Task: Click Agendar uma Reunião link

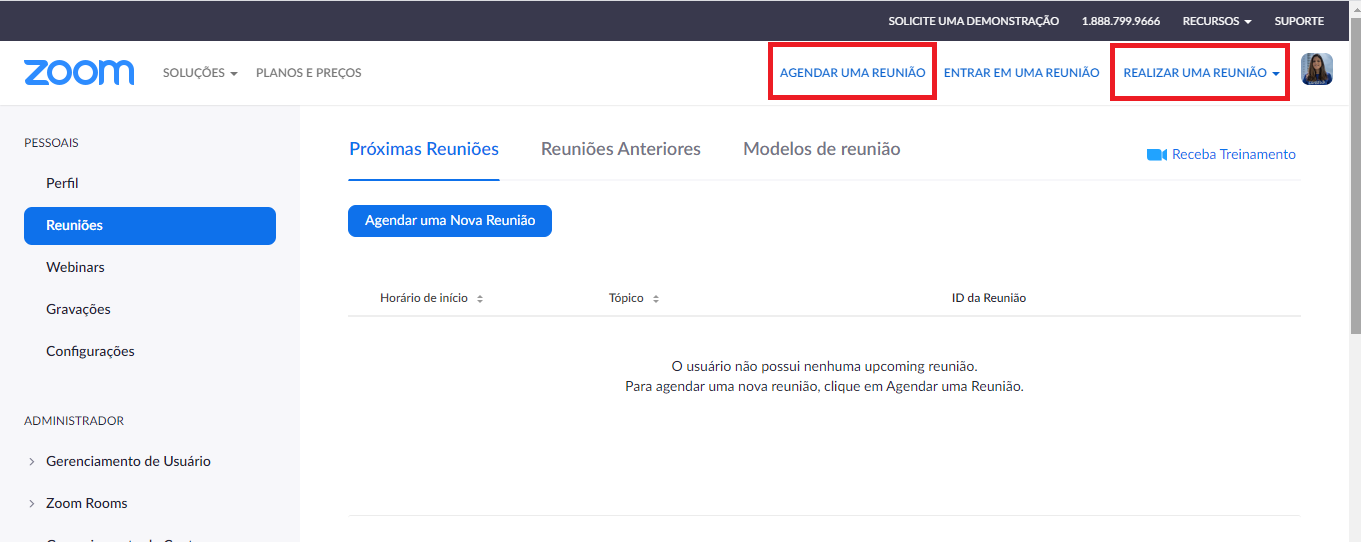Action: 852,73
